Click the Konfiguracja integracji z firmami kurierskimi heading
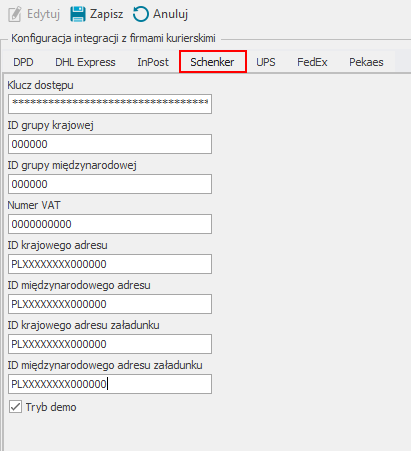The height and width of the screenshot is (451, 411). [x=113, y=38]
